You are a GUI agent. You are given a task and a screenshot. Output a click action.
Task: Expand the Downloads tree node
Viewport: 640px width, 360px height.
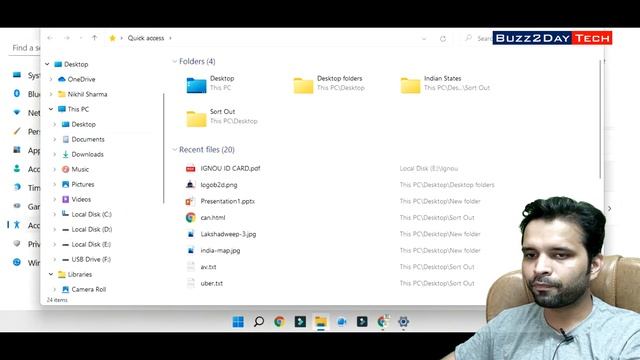click(x=55, y=154)
